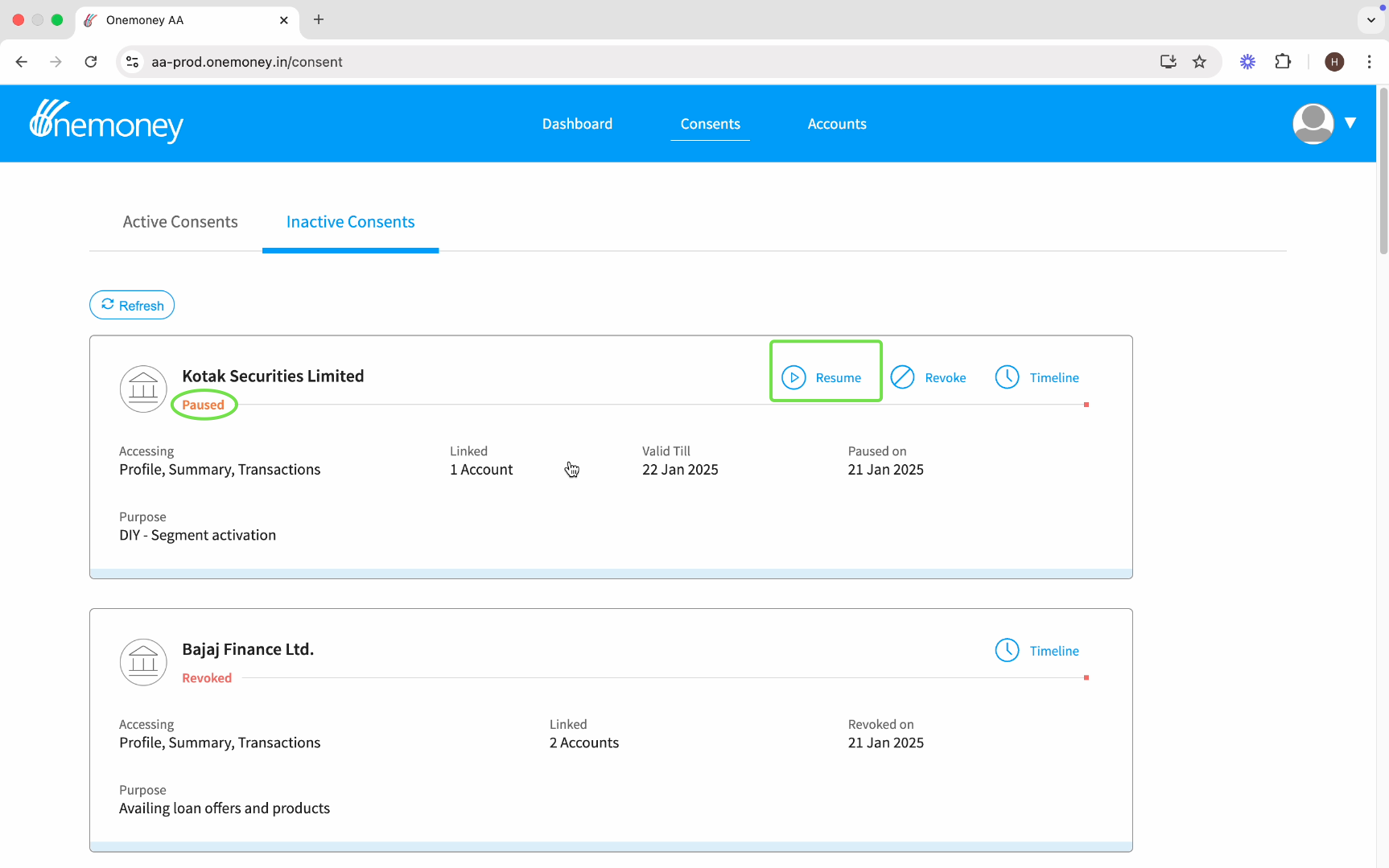Viewport: 1389px width, 868px height.
Task: Click the Kotak Securities Limited title
Action: coord(273,376)
